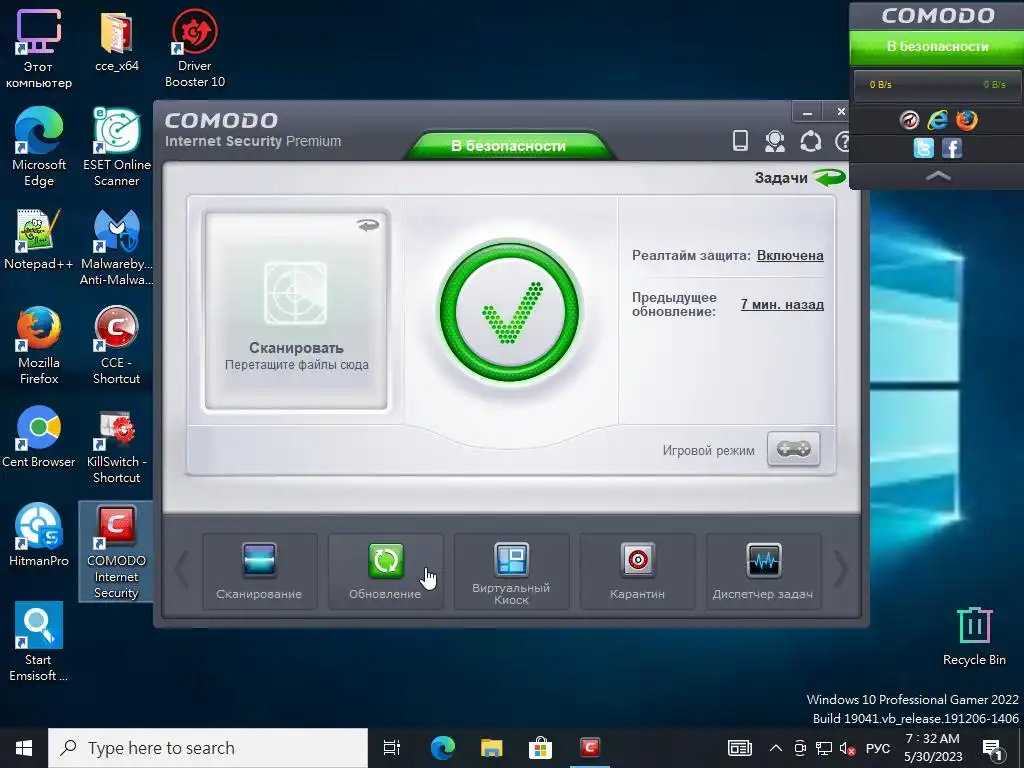1024x768 pixels.
Task: Select the Driver Booster 10 shortcut
Action: pos(195,49)
